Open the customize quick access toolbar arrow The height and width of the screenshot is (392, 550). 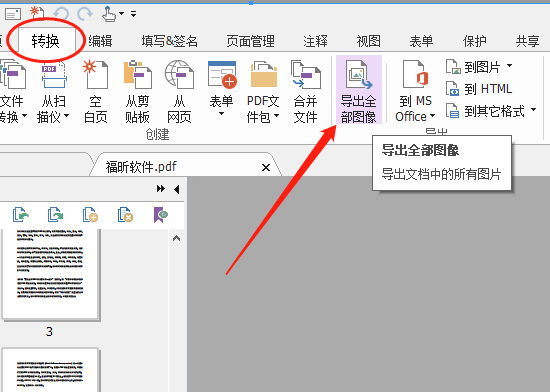pos(134,14)
